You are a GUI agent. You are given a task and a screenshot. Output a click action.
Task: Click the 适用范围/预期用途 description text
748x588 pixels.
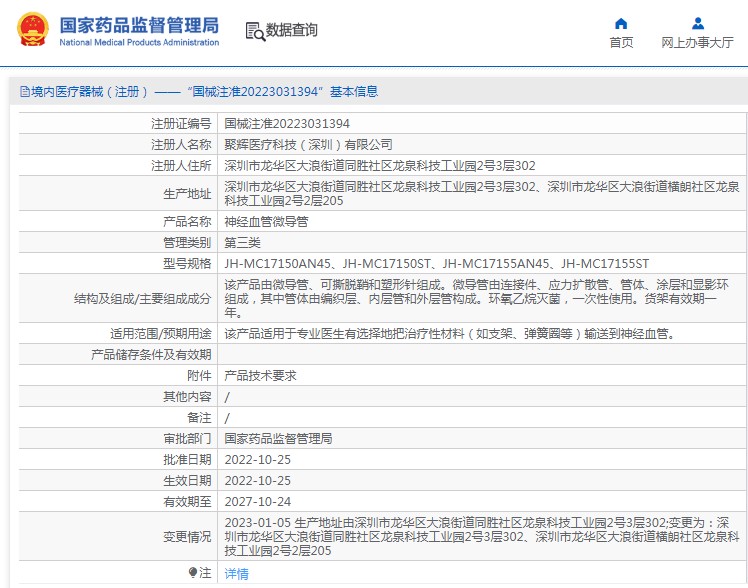pyautogui.click(x=451, y=334)
